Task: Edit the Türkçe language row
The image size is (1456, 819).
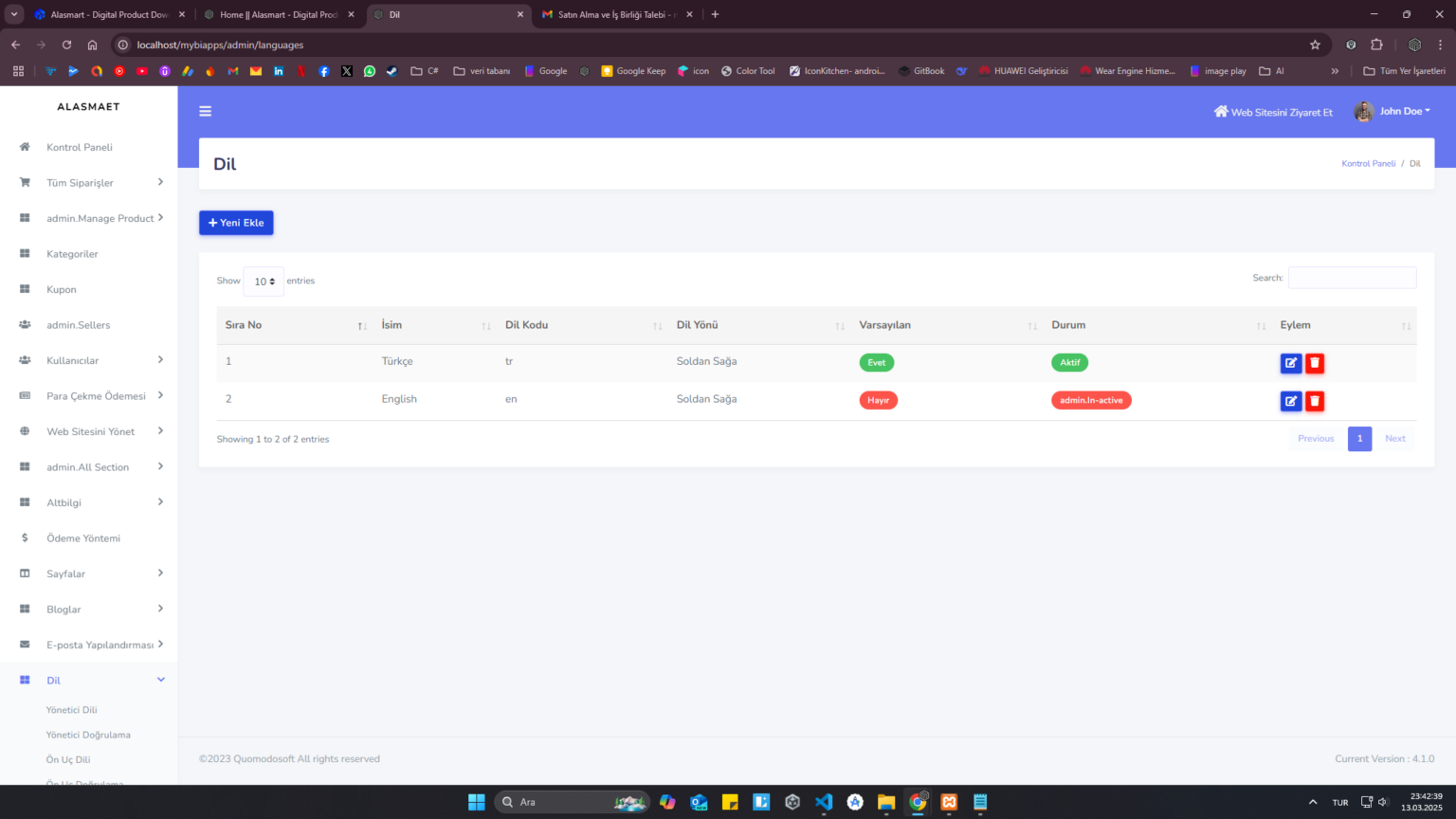Action: pos(1291,363)
